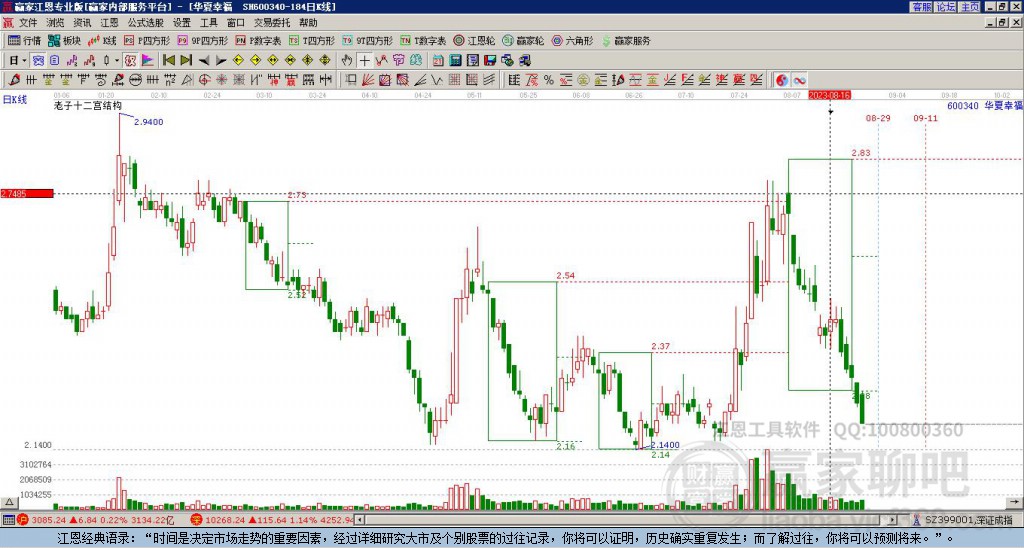Click the 2023-08-16 date marker
The image size is (1024, 548).
pyautogui.click(x=829, y=95)
